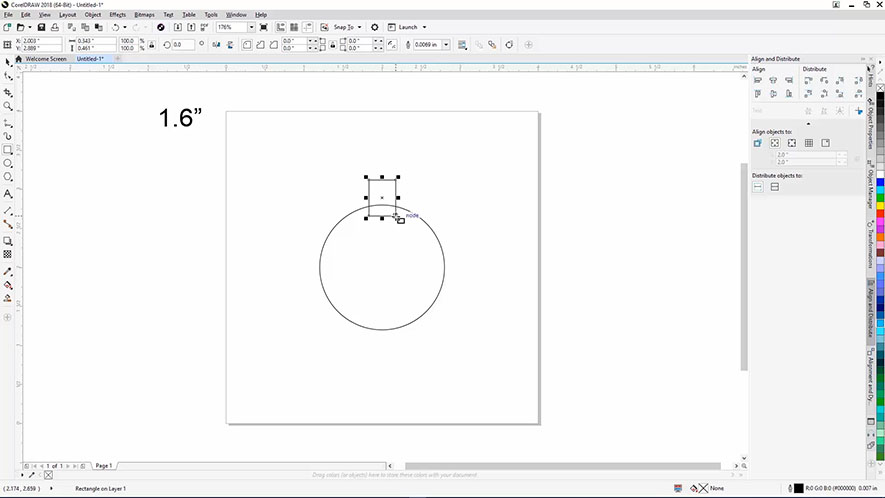This screenshot has width=885, height=498.
Task: Click the Page 1 tab
Action: pos(102,466)
